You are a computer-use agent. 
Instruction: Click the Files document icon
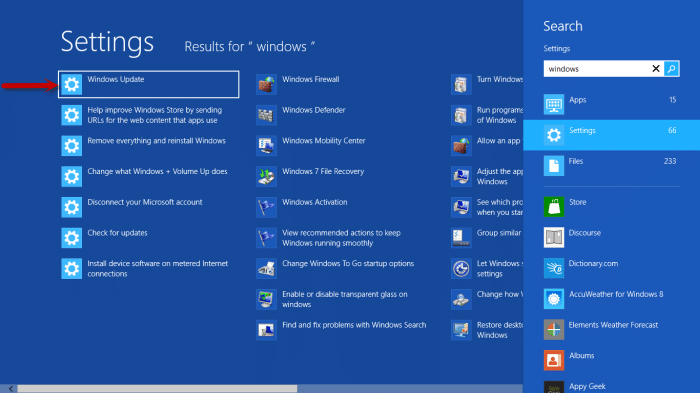pos(554,166)
